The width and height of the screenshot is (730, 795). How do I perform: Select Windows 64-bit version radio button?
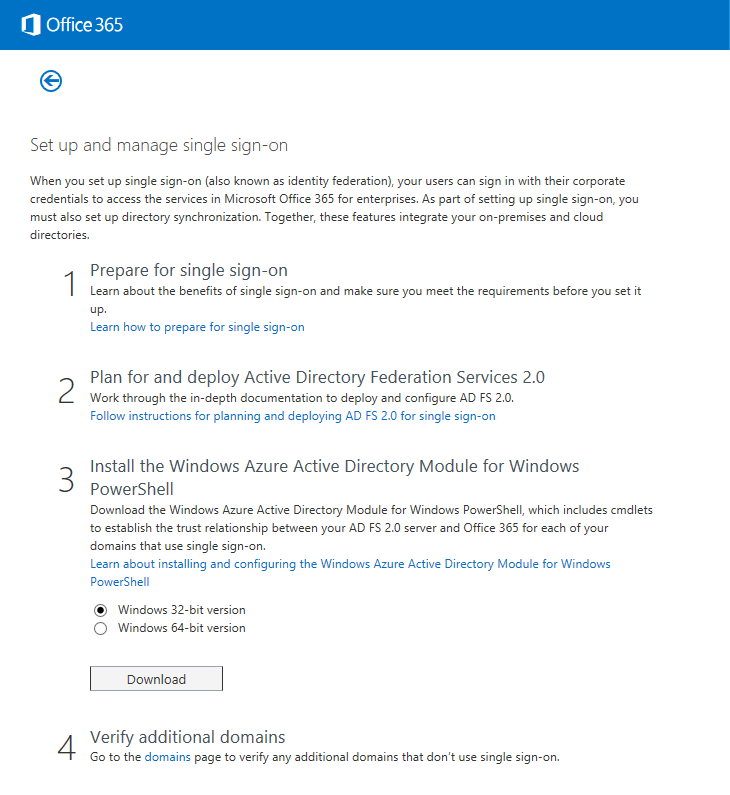100,628
